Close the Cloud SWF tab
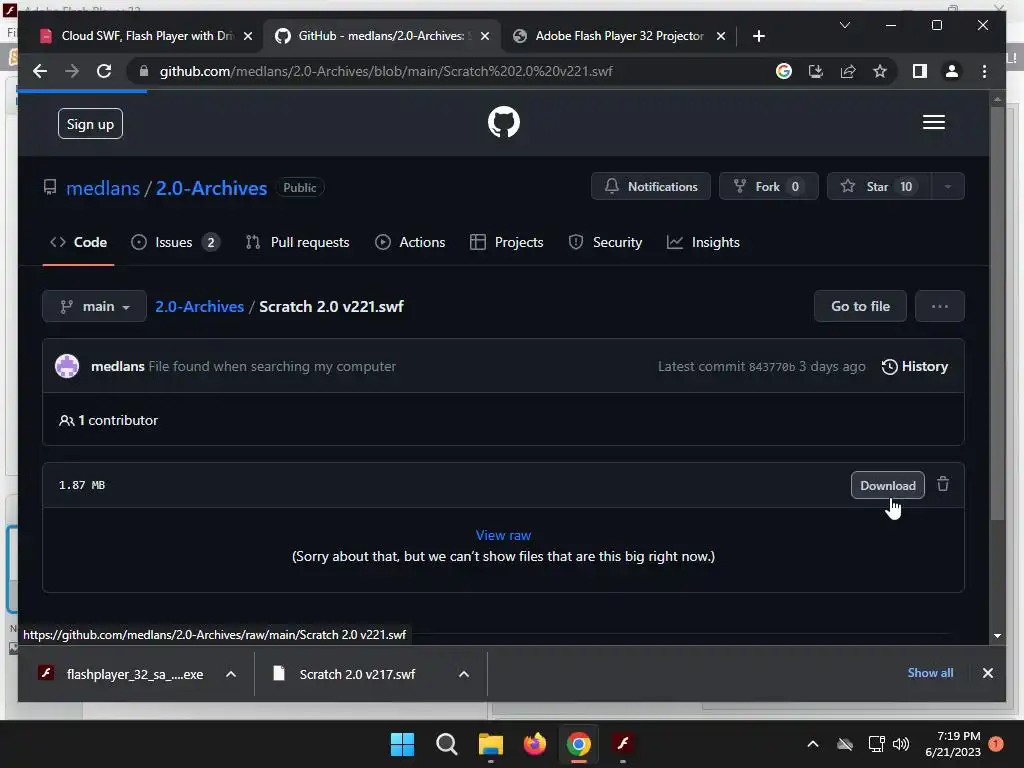The height and width of the screenshot is (768, 1024). click(248, 36)
